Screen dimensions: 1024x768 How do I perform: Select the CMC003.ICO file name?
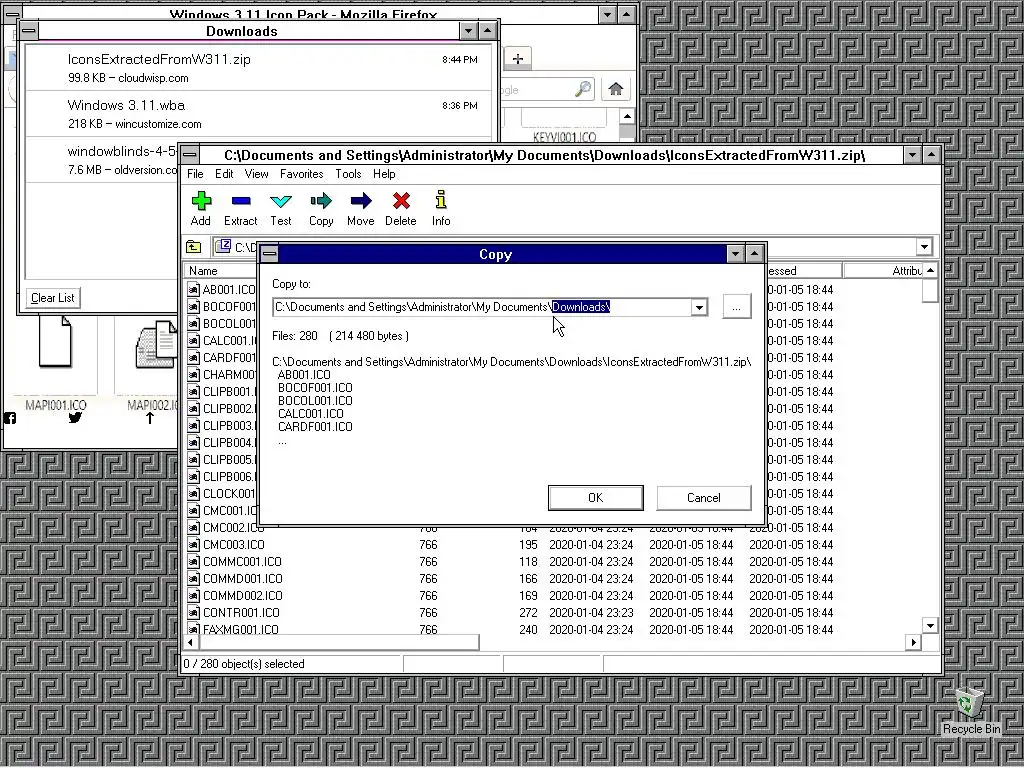(x=234, y=545)
